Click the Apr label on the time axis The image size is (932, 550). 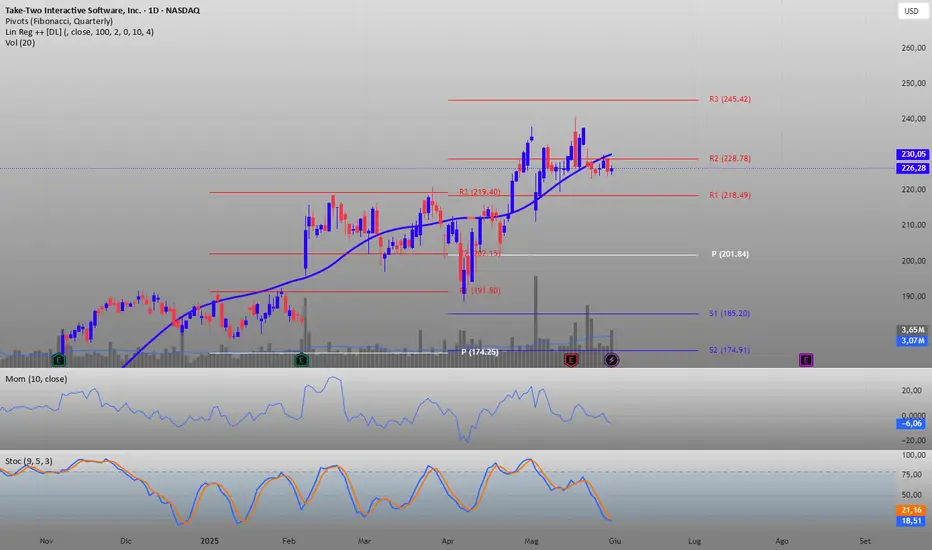tap(448, 541)
